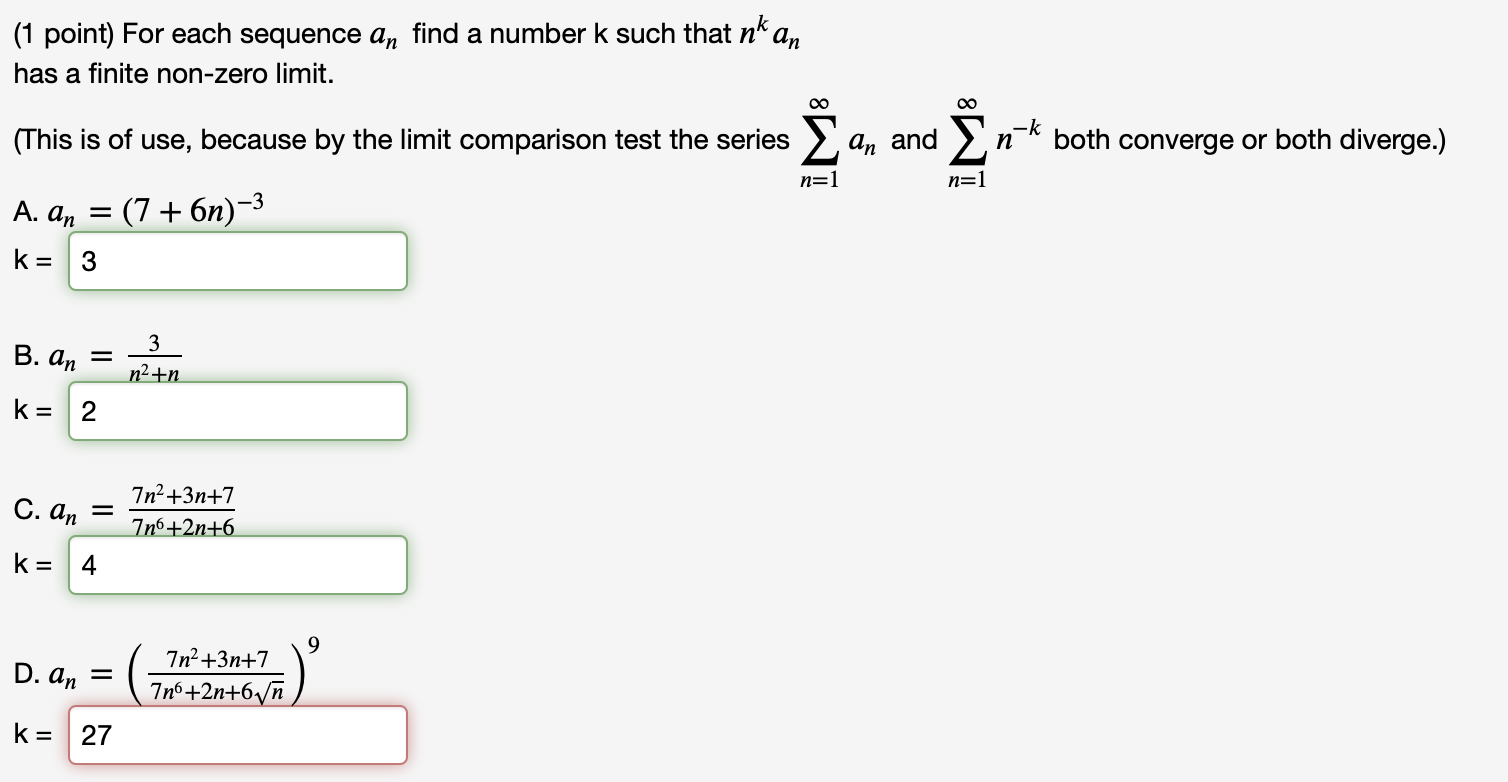
Task: Click the k input field for part B
Action: [237, 411]
